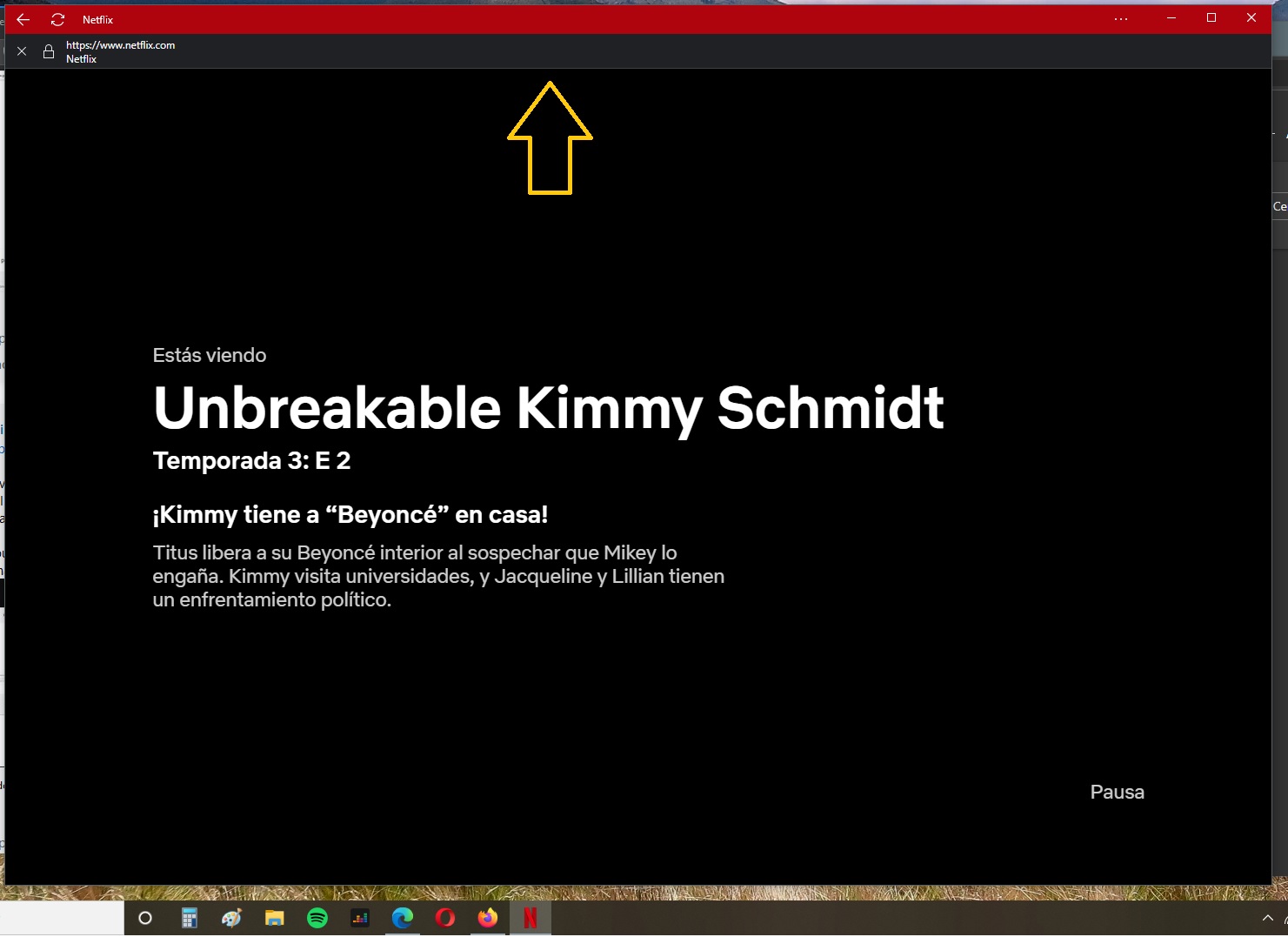The width and height of the screenshot is (1288, 937).
Task: Click the Estás viendo label
Action: point(210,355)
